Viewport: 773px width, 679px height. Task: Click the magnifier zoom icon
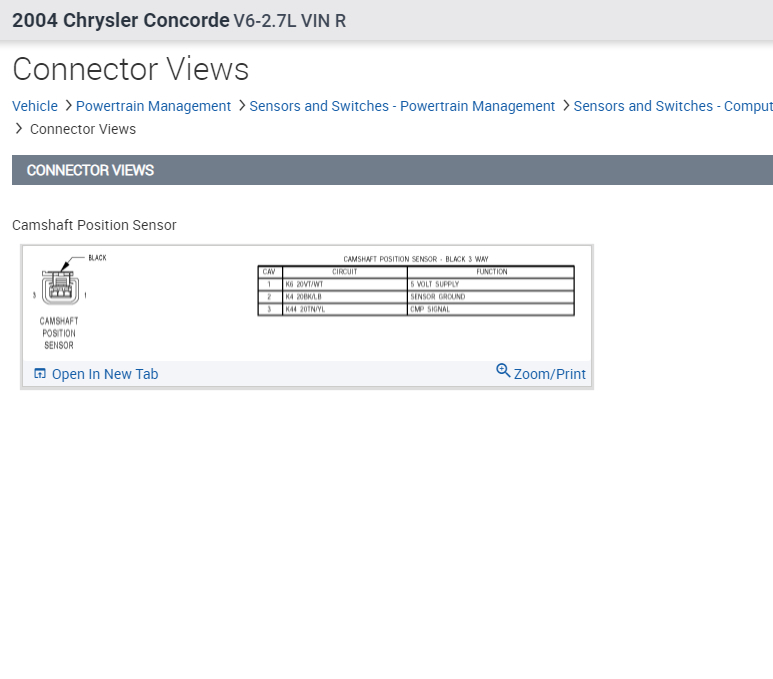click(x=503, y=371)
